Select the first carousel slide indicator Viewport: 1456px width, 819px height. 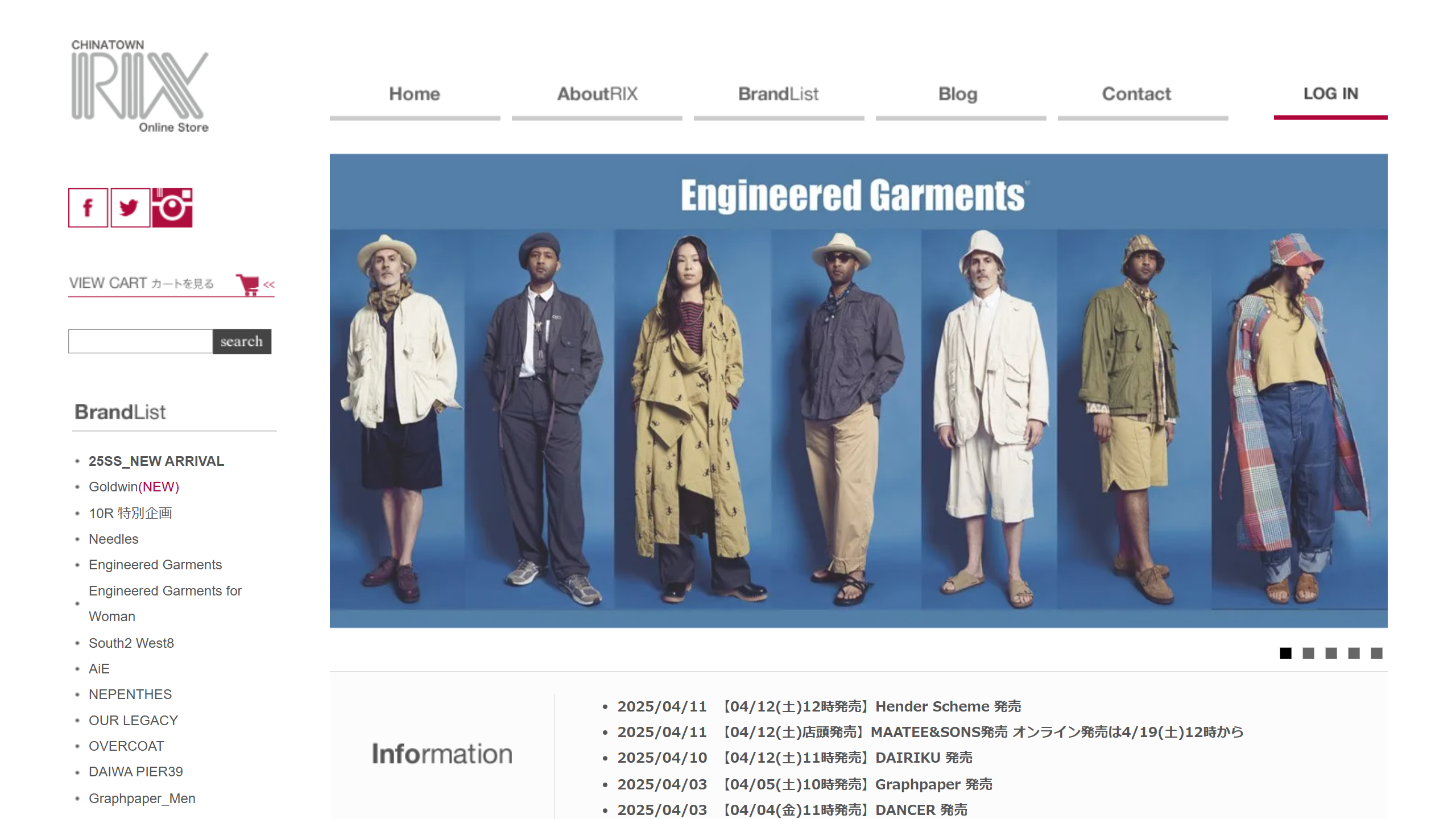click(1285, 653)
